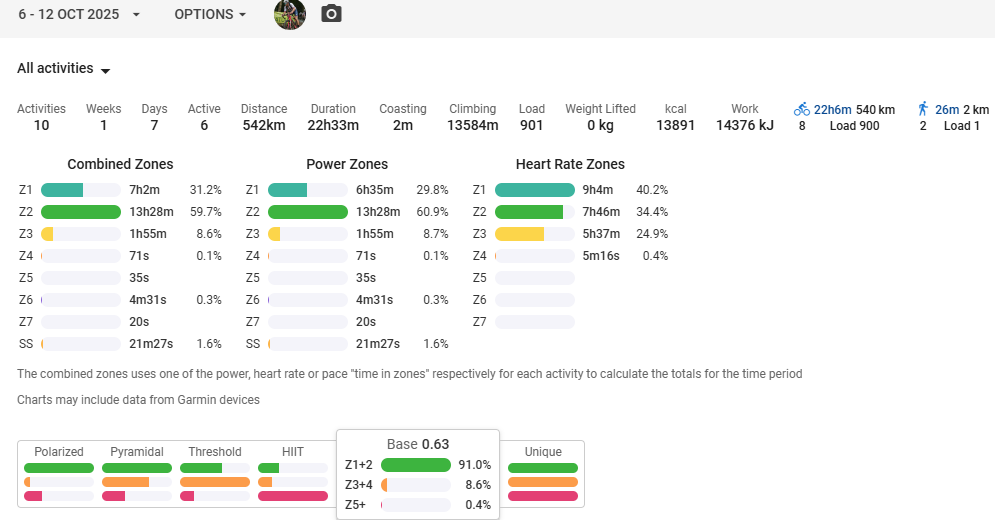This screenshot has width=995, height=520.
Task: Click the Combined Zones heading
Action: pos(120,164)
